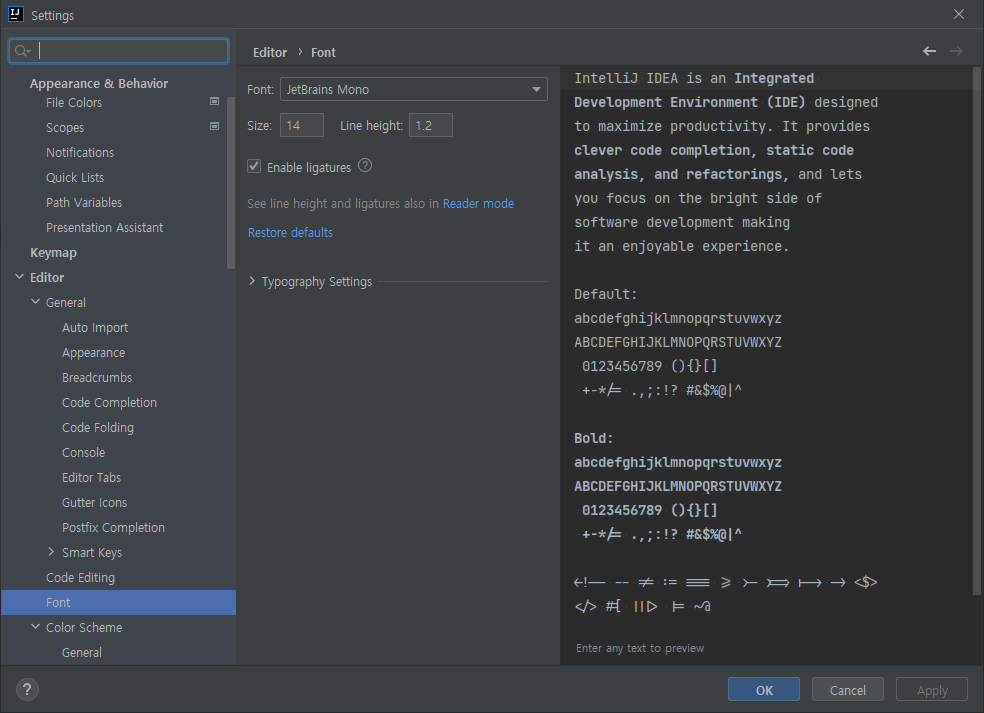Screen dimensions: 984x713
Task: Select Quick Lists in tree
Action: pos(75,178)
